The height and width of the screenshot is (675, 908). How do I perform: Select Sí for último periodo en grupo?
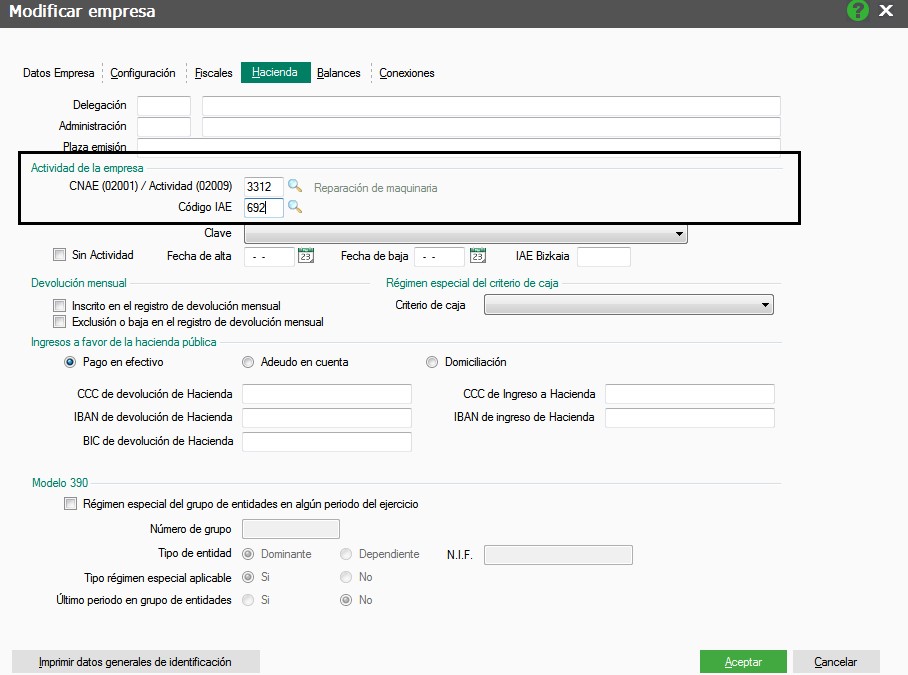(x=248, y=600)
